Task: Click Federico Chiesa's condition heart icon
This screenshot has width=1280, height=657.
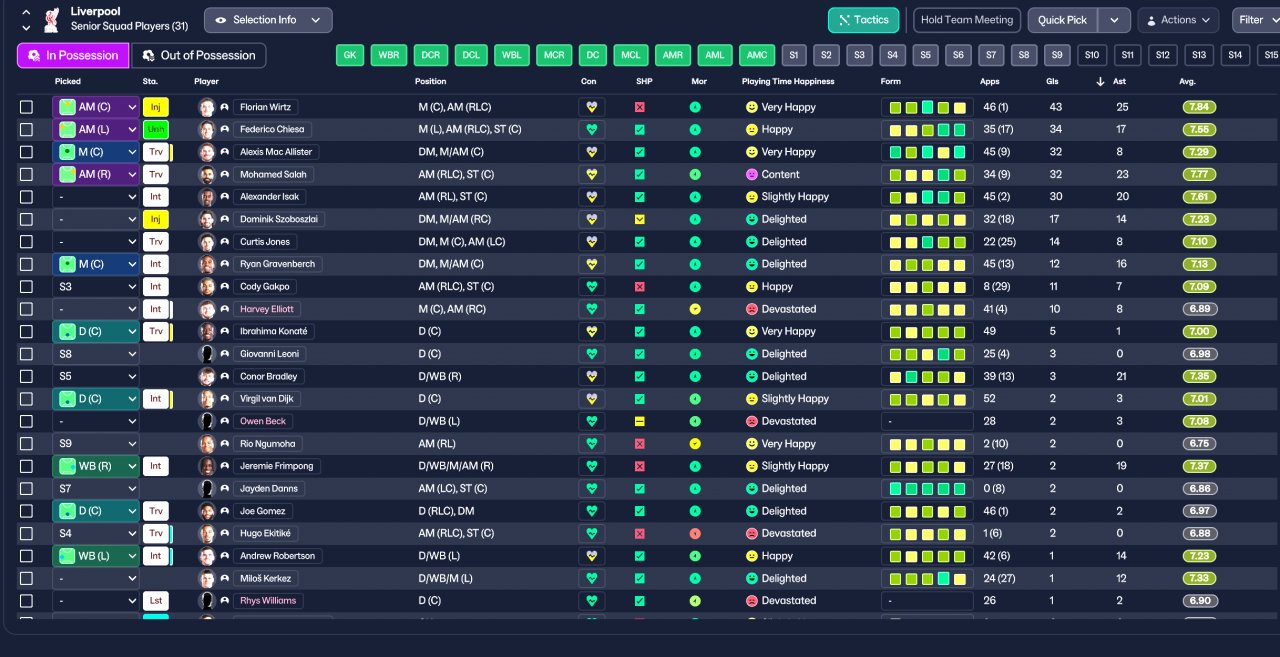Action: pos(591,129)
